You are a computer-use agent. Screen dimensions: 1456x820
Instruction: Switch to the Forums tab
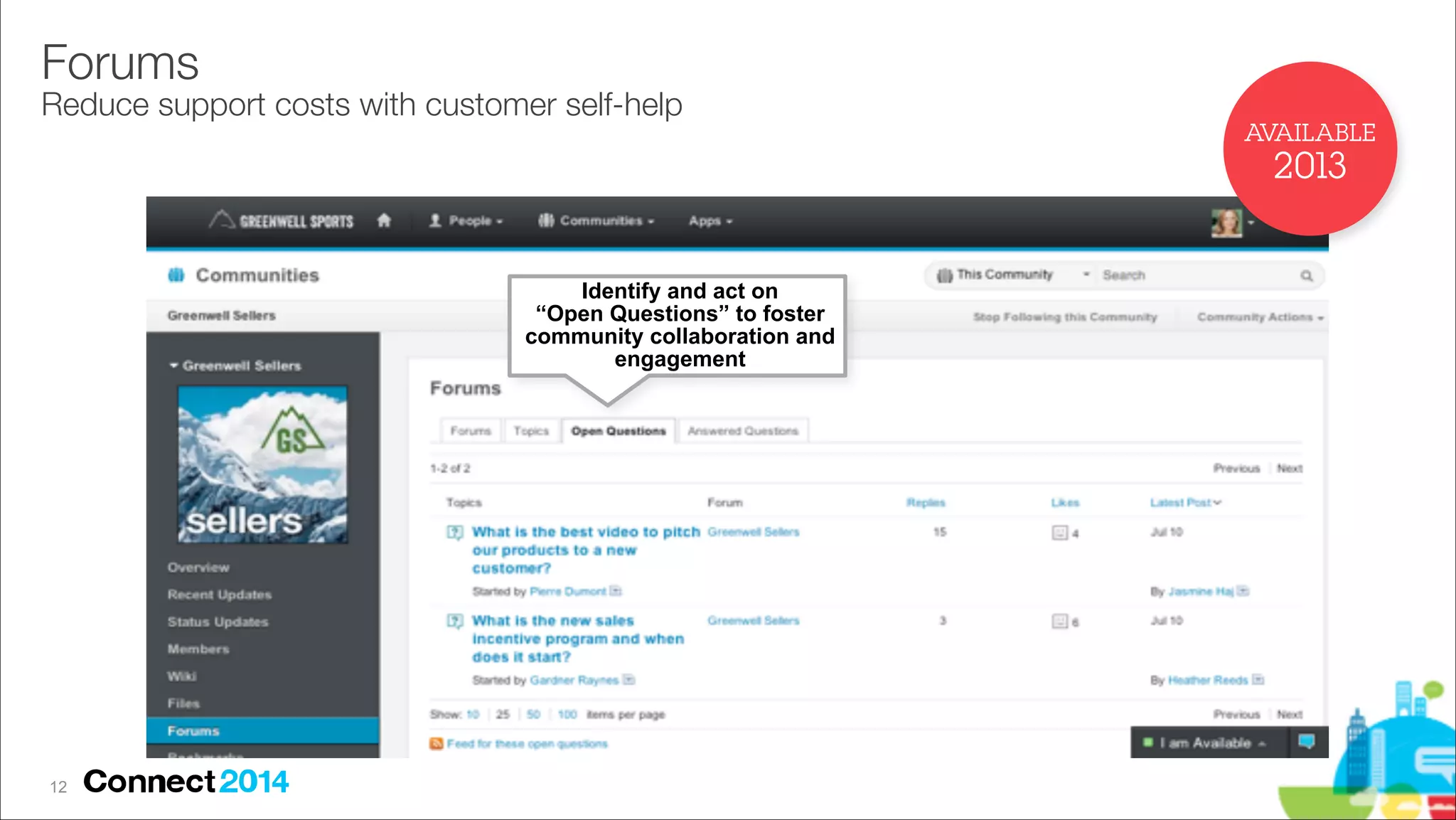[471, 431]
